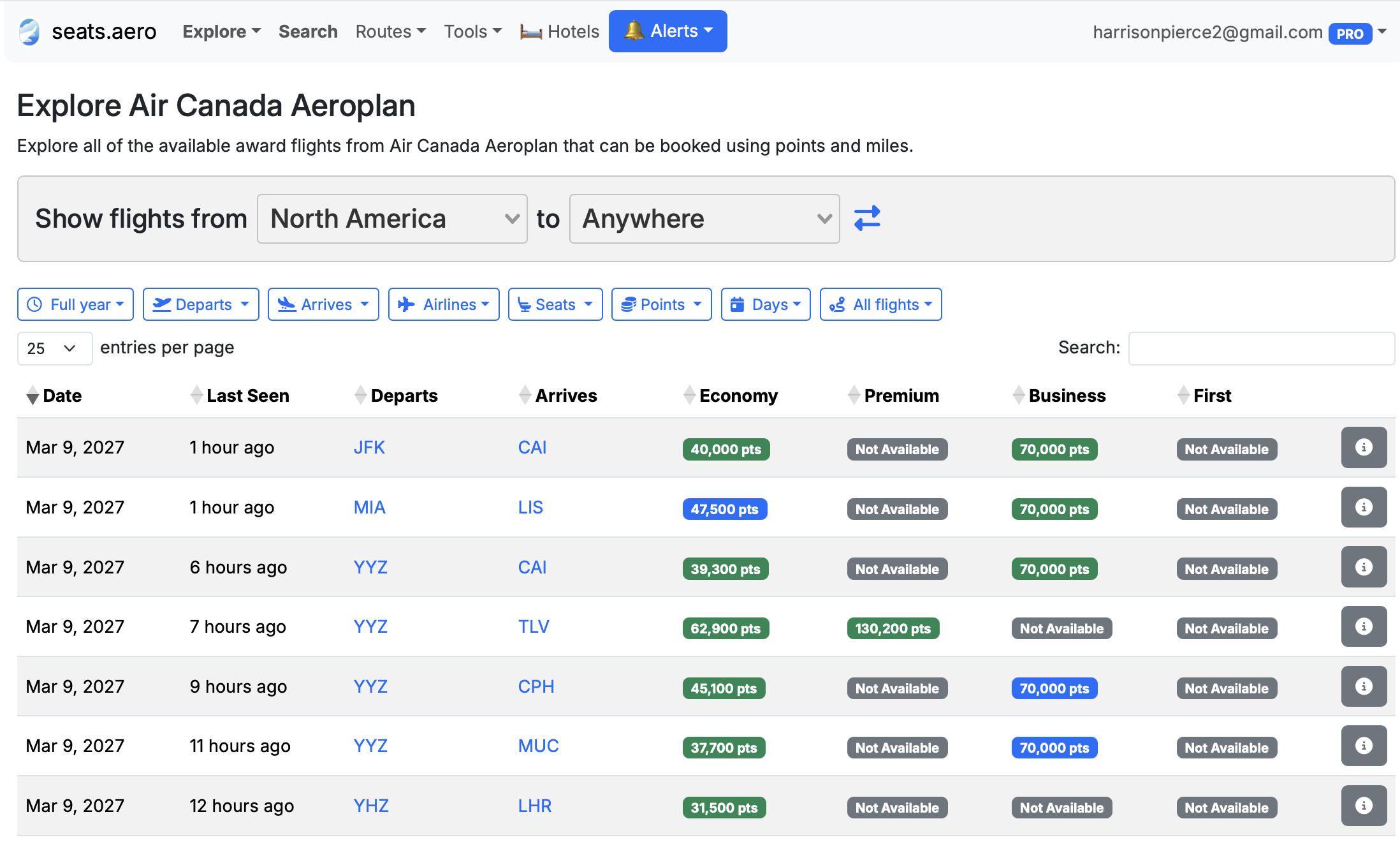
Task: Open the Alerts dropdown menu
Action: (x=667, y=31)
